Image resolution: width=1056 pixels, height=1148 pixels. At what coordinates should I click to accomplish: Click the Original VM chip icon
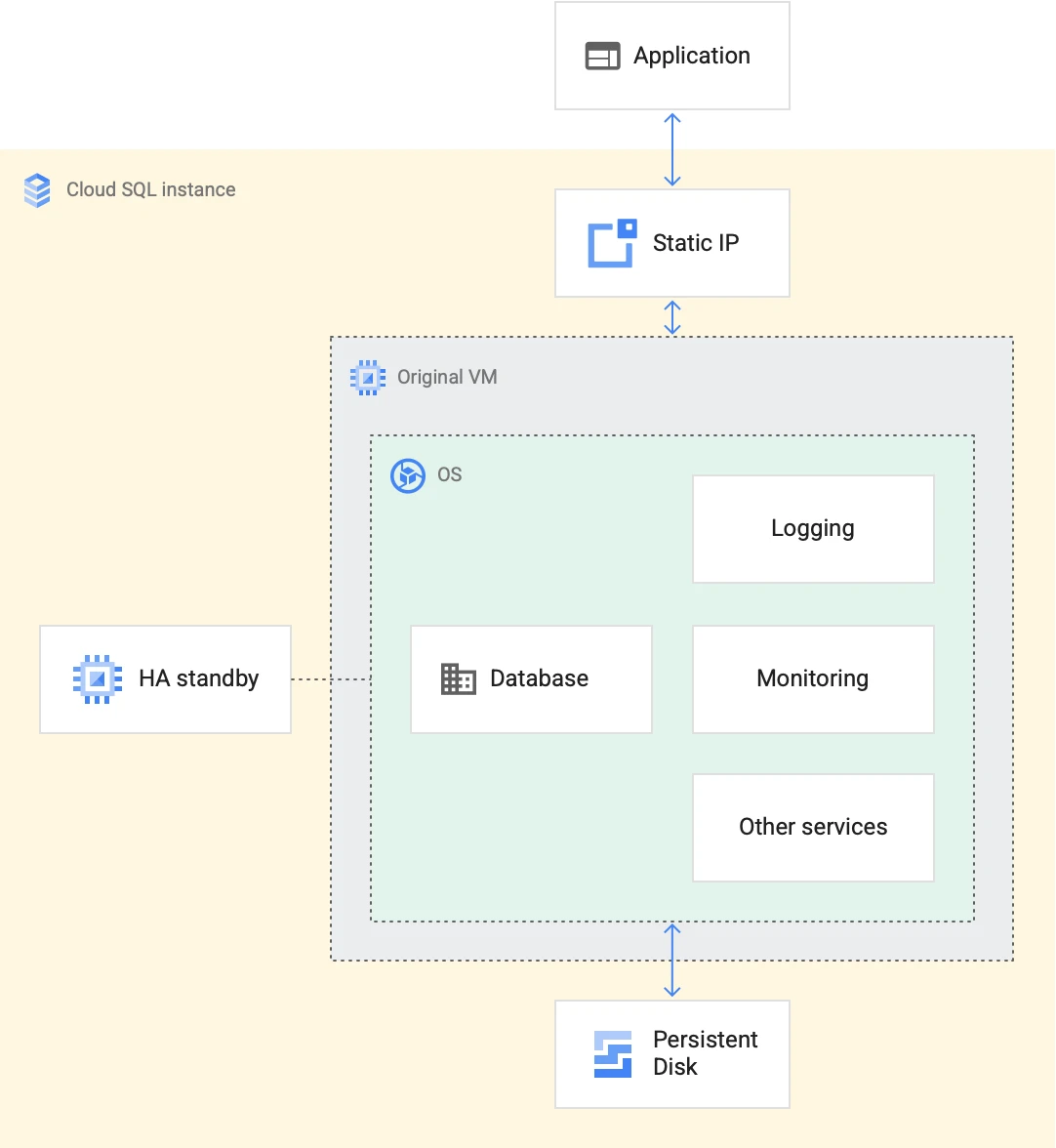point(368,377)
